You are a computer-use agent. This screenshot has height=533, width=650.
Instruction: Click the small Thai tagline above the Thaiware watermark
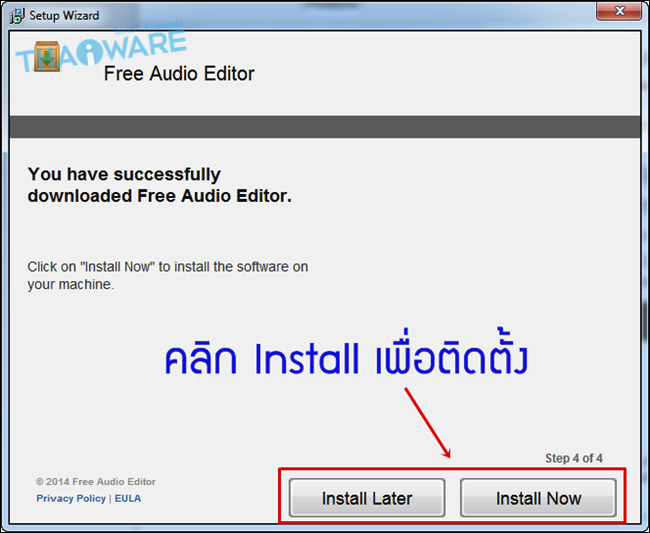point(148,27)
